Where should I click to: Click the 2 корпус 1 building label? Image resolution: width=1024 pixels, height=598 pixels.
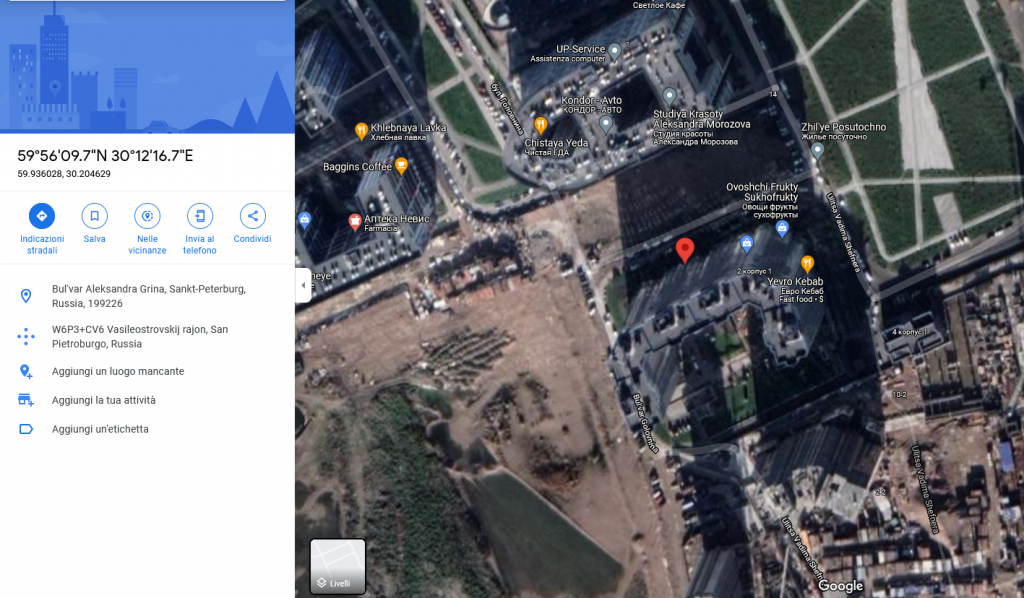point(754,271)
